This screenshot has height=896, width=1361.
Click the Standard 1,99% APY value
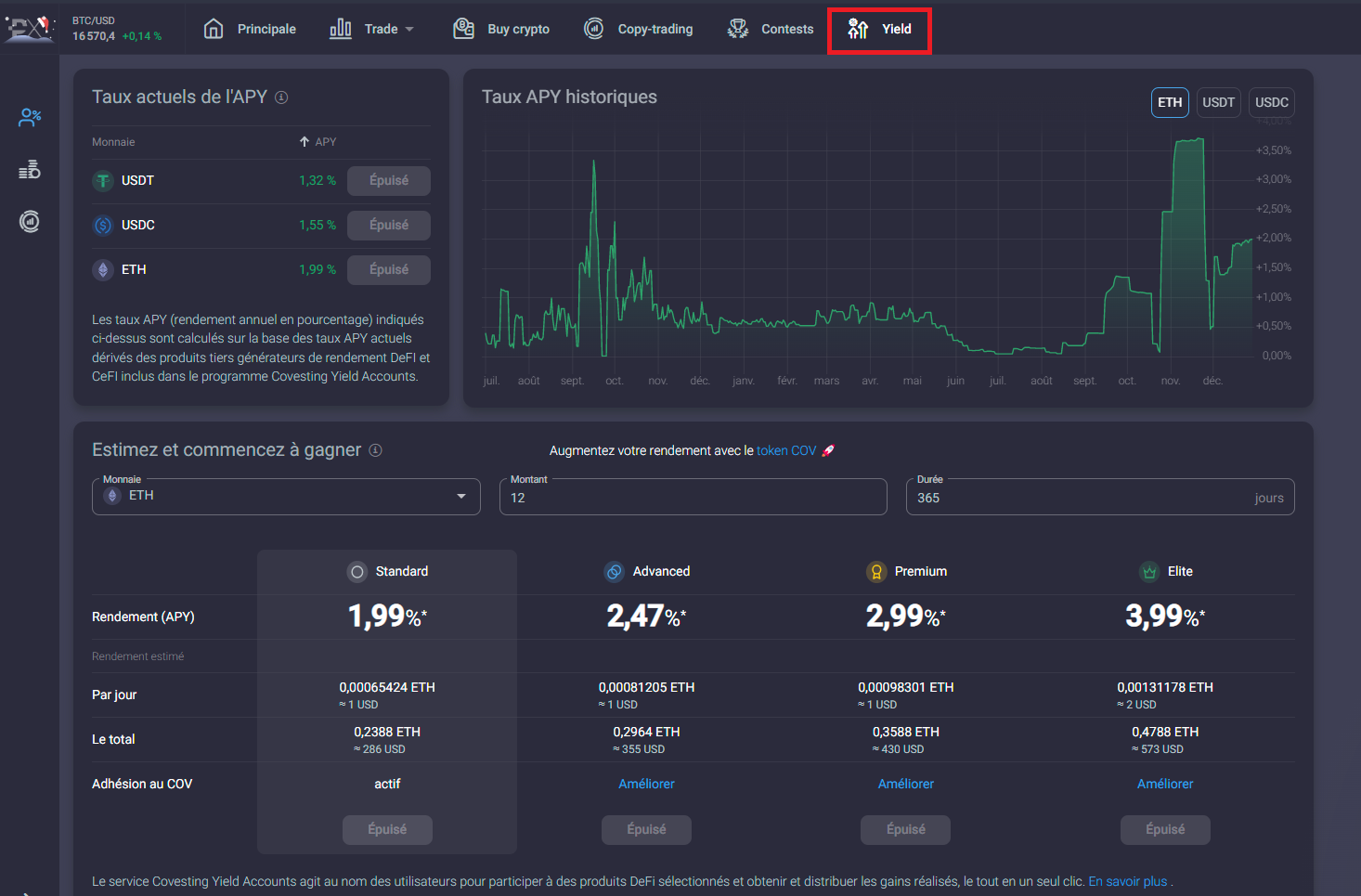(x=387, y=617)
